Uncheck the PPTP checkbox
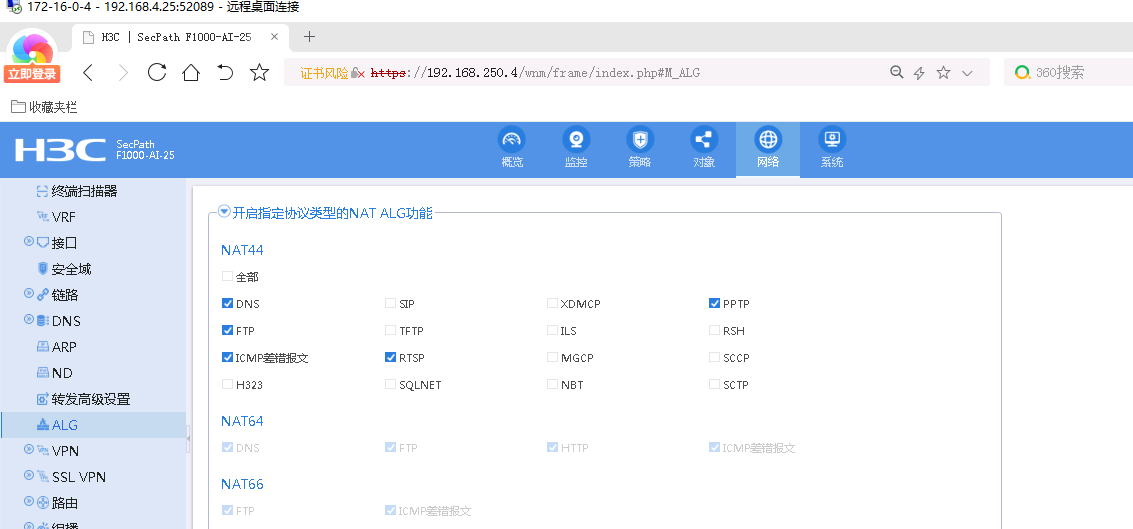1133x529 pixels. tap(715, 304)
